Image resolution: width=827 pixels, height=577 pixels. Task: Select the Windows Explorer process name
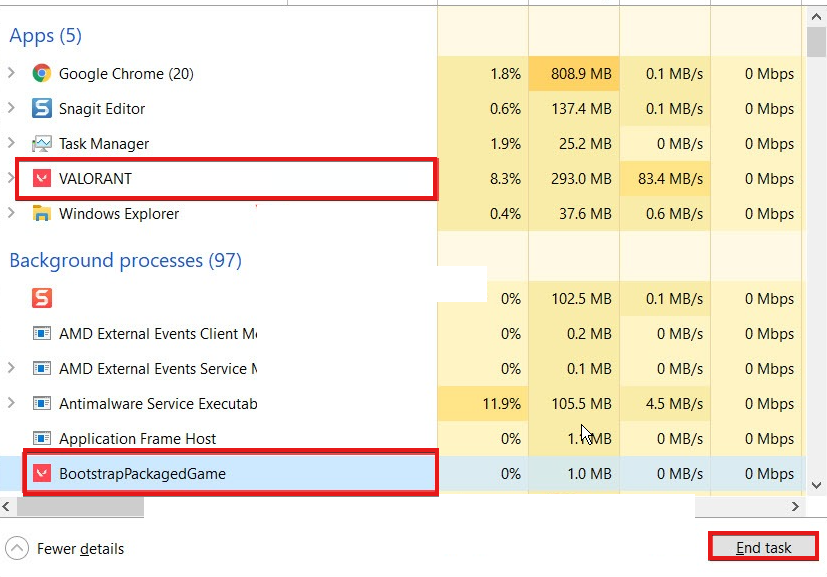tap(119, 214)
